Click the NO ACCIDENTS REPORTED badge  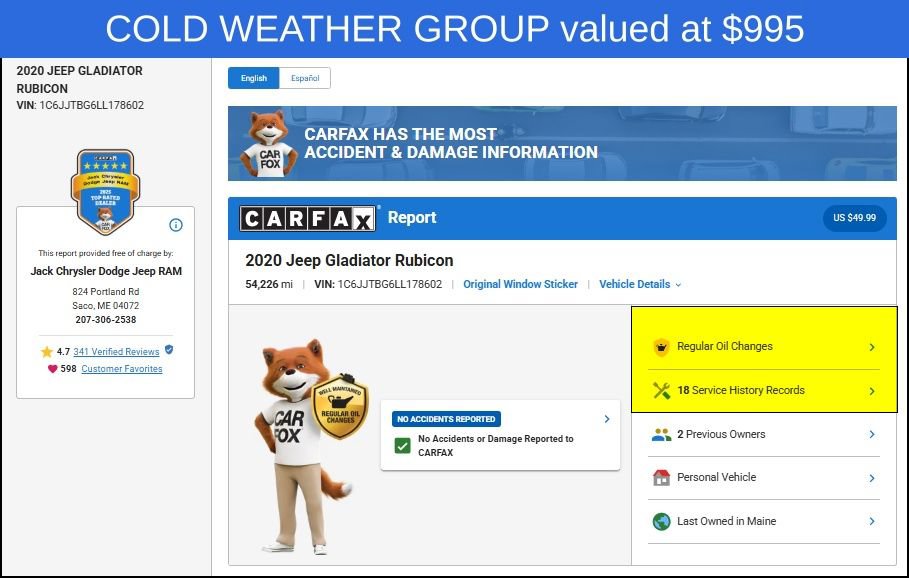(x=446, y=419)
